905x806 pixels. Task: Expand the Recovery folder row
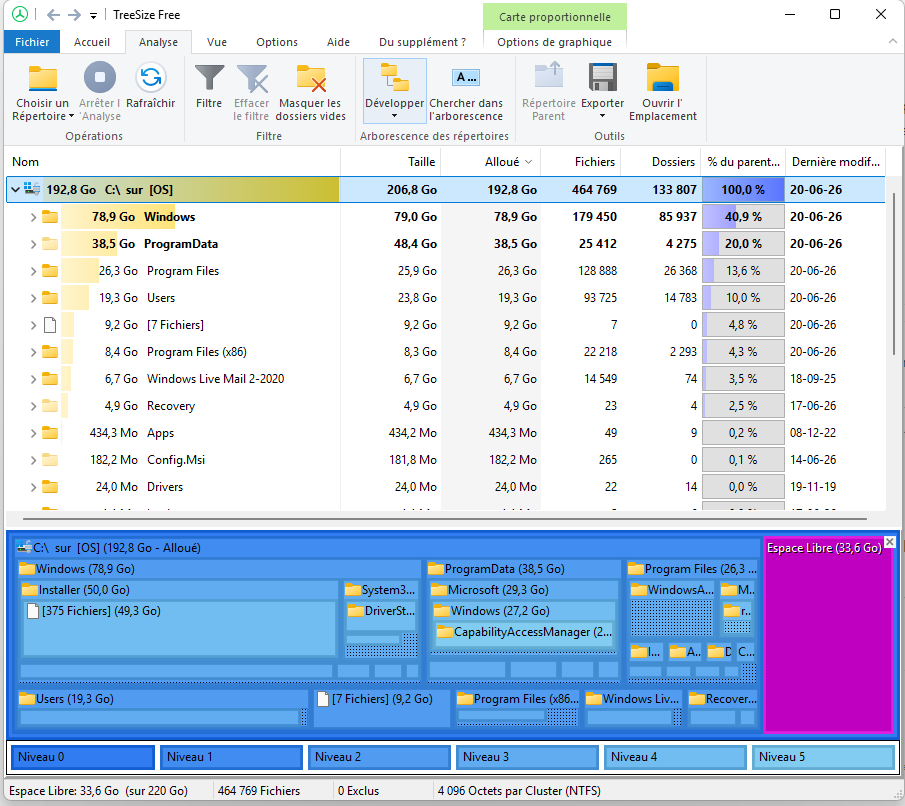33,406
